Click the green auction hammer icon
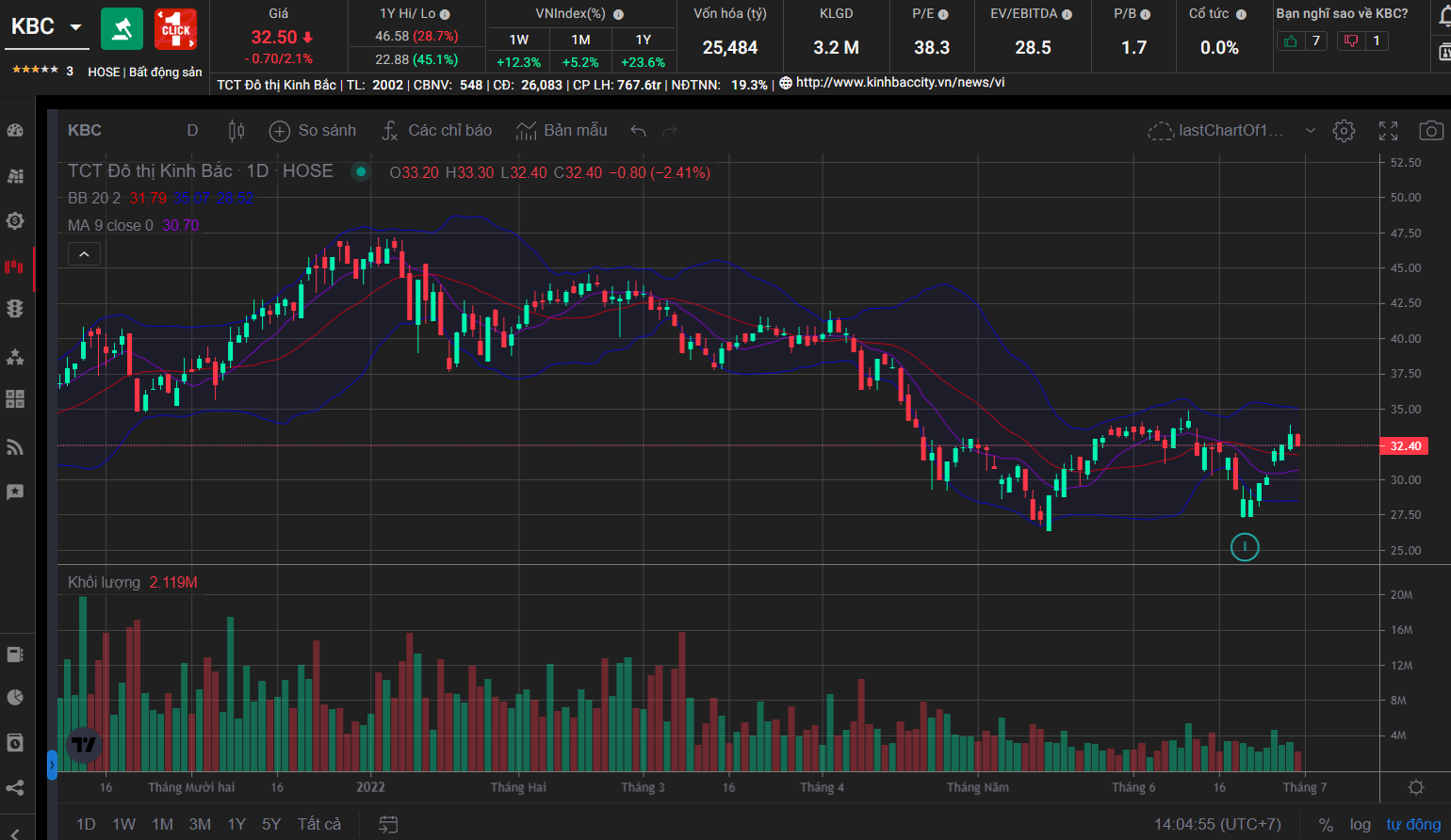This screenshot has width=1451, height=840. (x=122, y=29)
